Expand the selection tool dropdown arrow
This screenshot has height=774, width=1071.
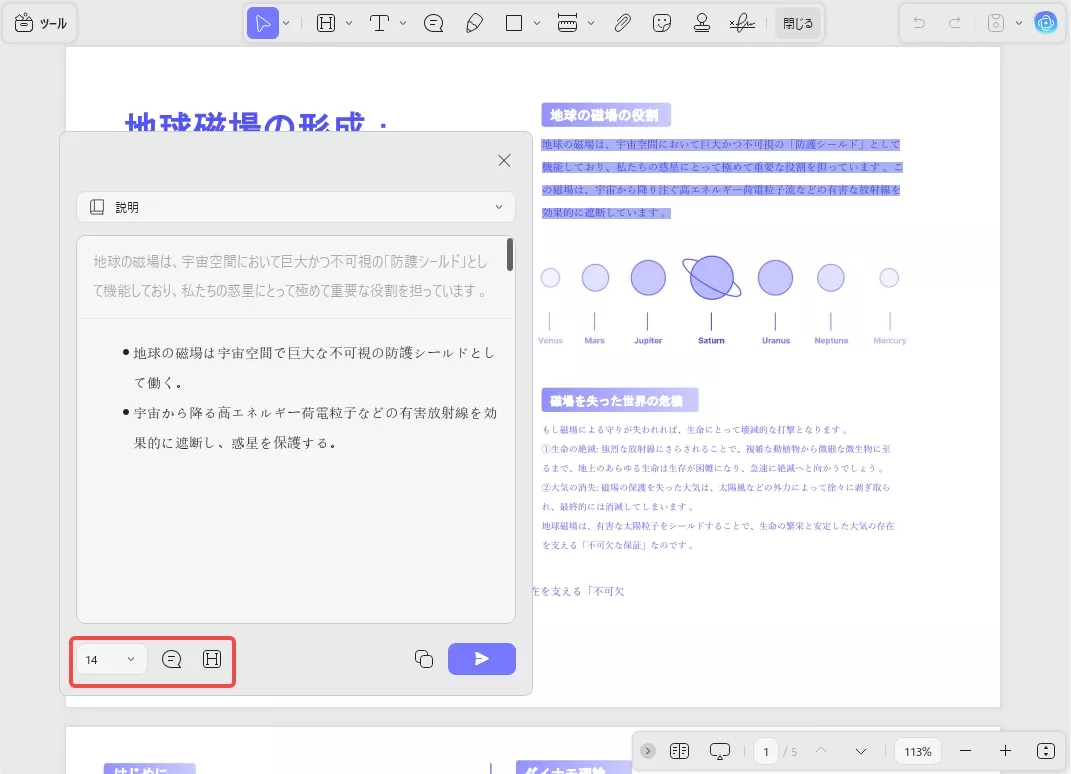(284, 22)
